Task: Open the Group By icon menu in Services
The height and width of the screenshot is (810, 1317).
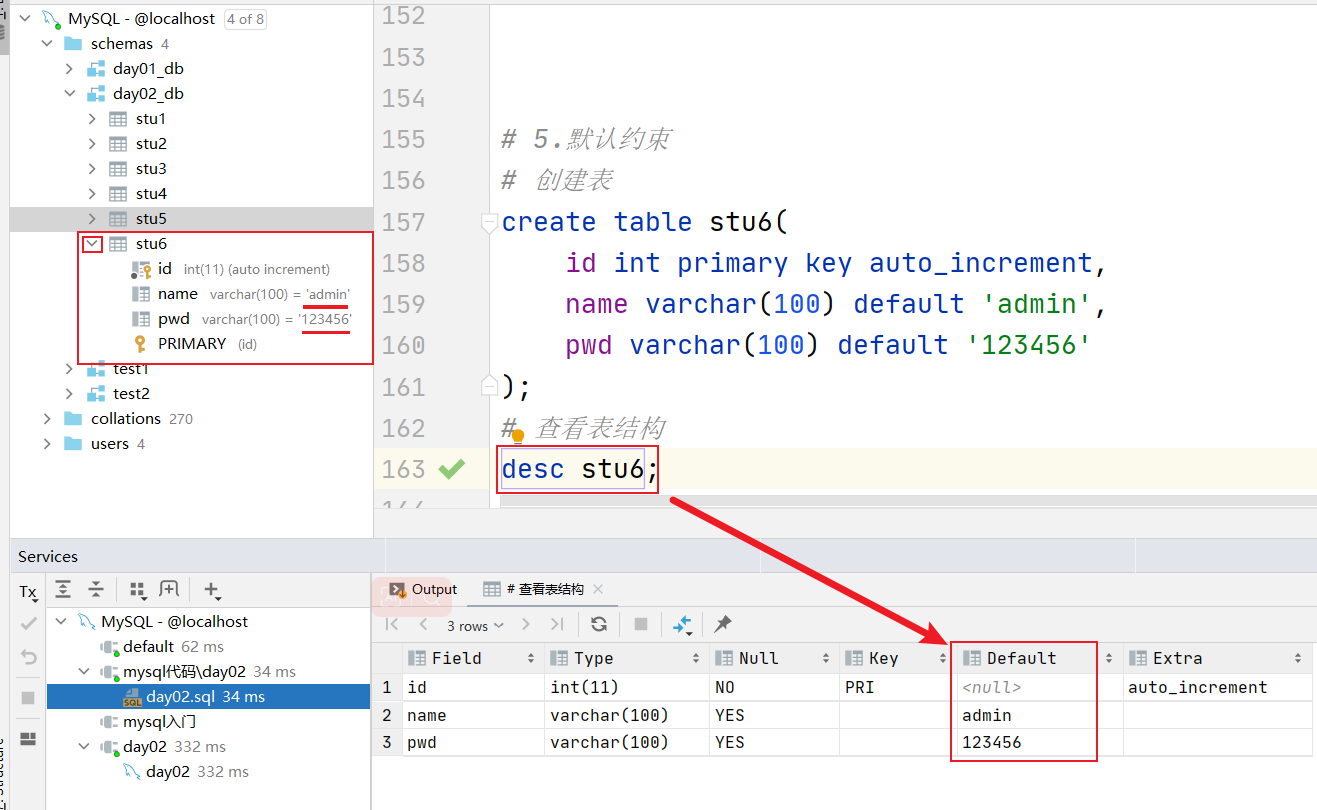Action: point(139,590)
